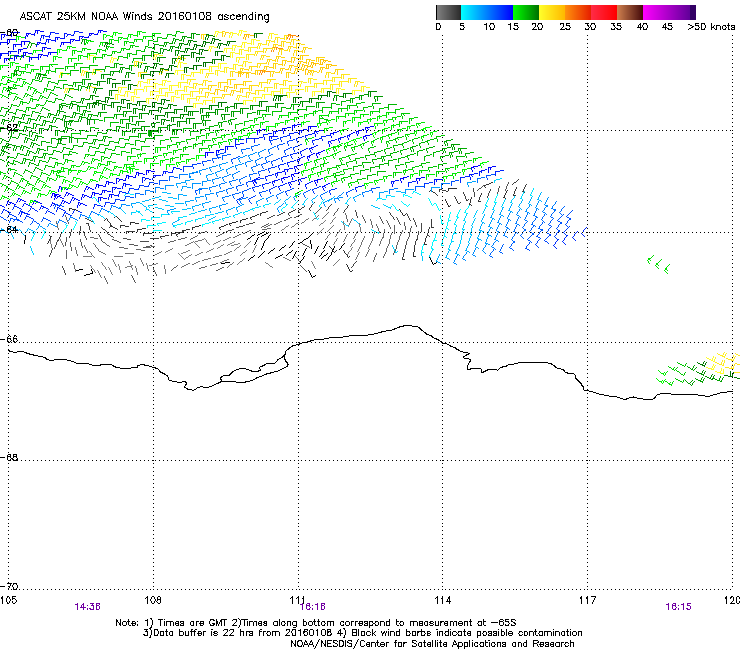The image size is (740, 650).
Task: Click the green 15-20 knots color band
Action: (x=526, y=12)
